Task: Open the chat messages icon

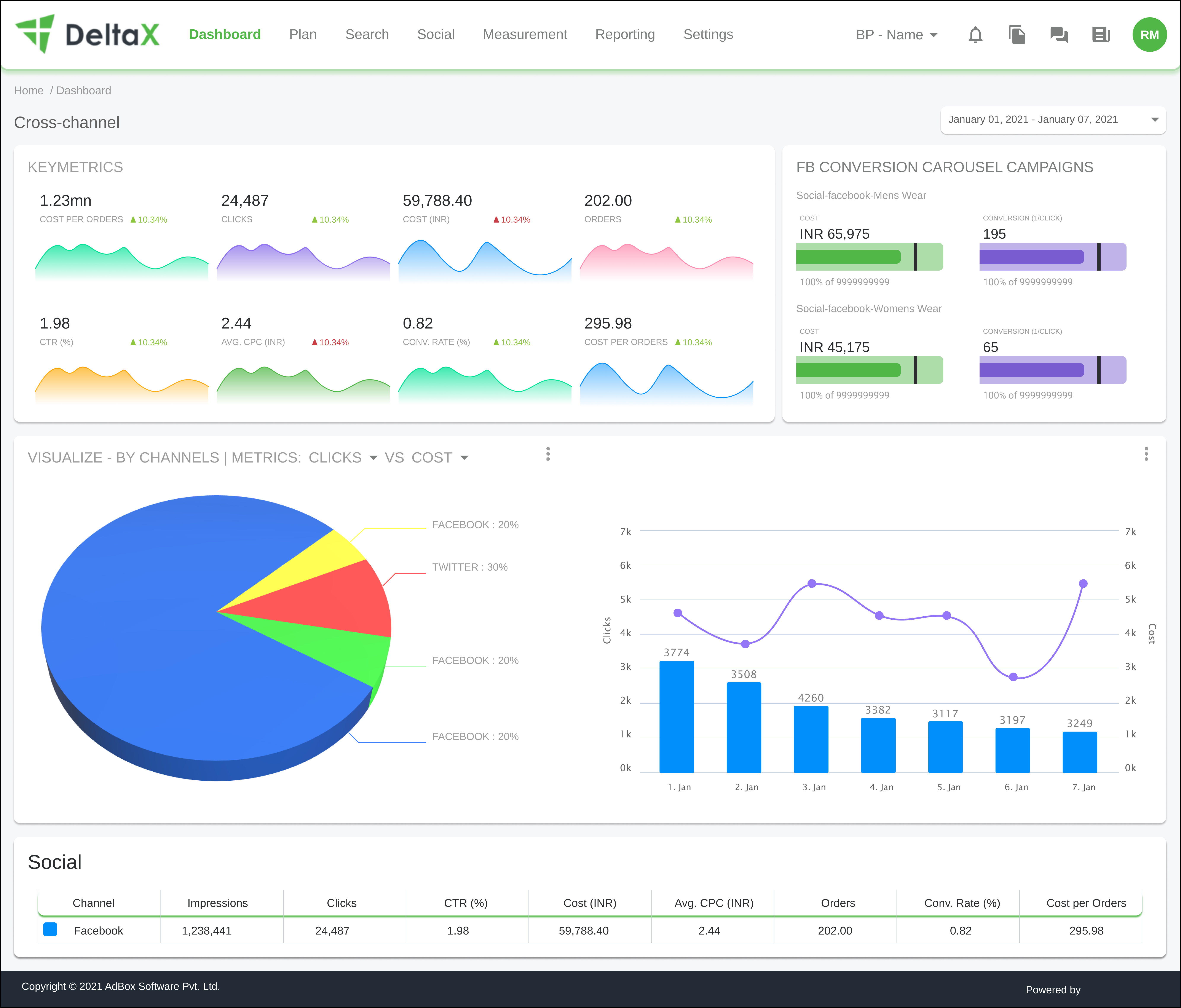Action: [x=1059, y=35]
